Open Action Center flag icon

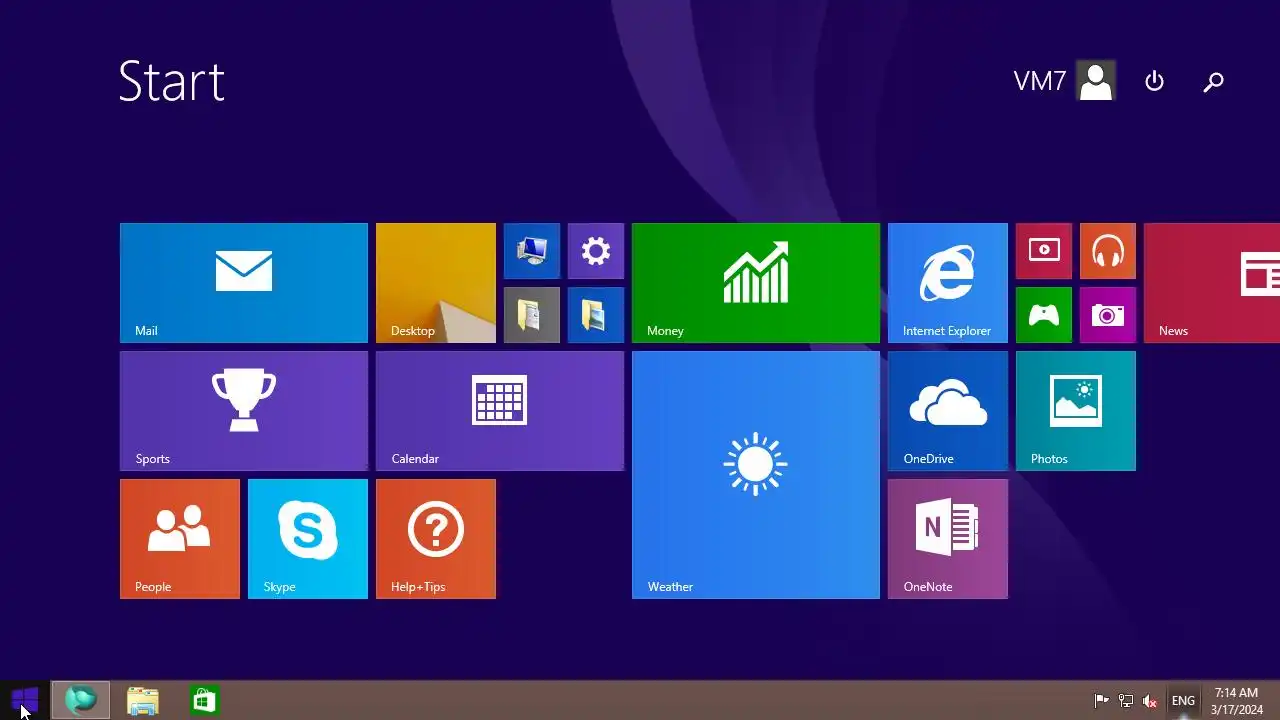pos(1101,701)
